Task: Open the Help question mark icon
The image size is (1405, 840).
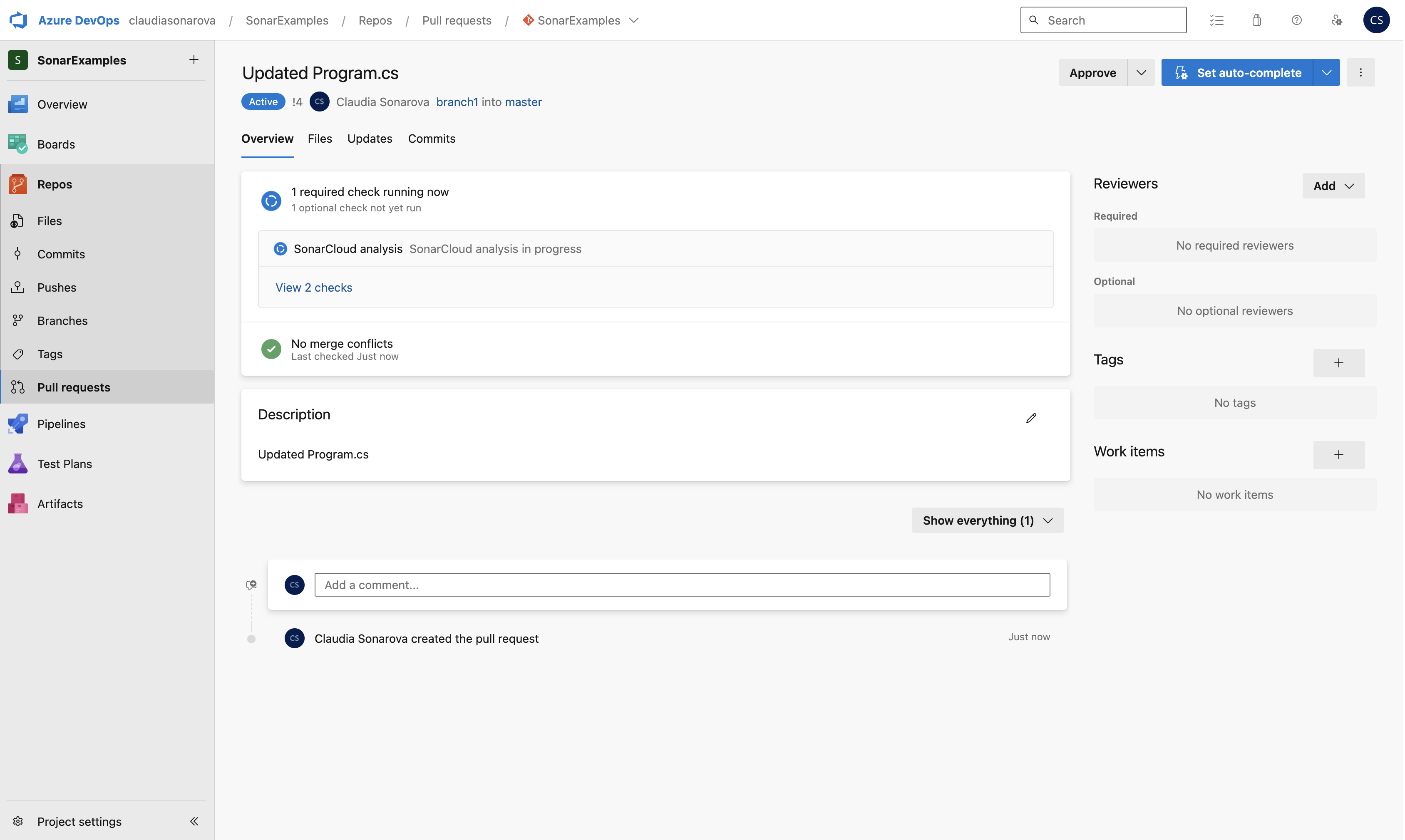Action: coord(1296,20)
